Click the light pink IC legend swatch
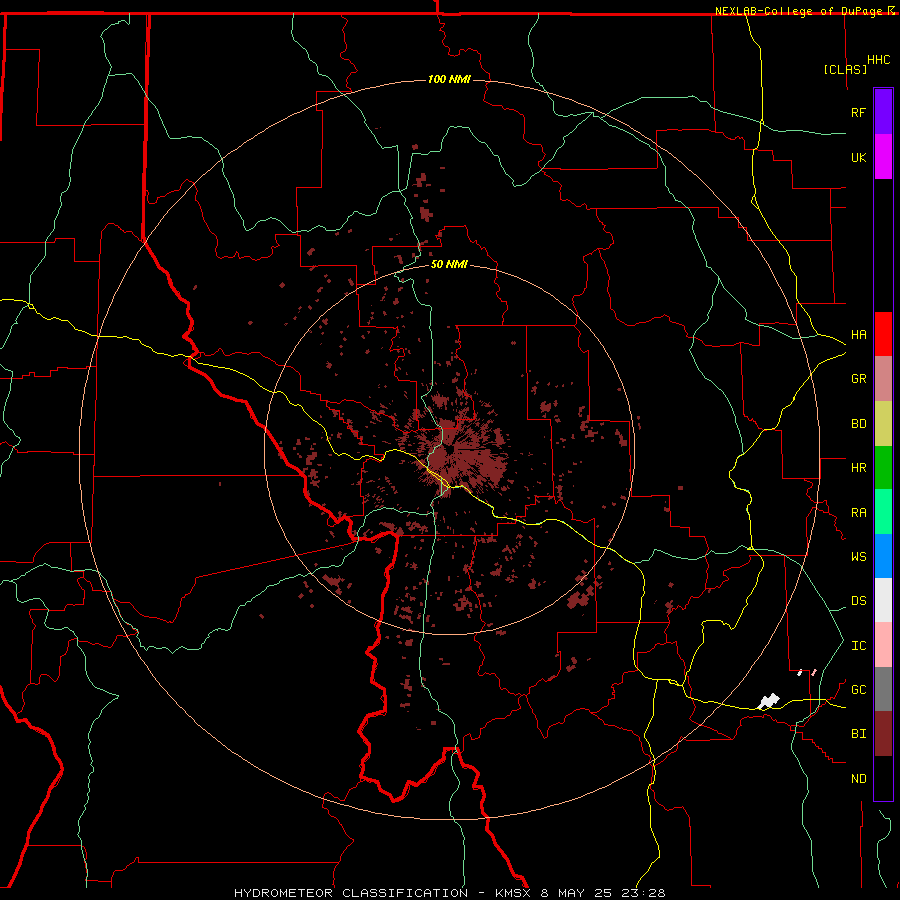Screen dimensions: 900x900 (x=883, y=645)
